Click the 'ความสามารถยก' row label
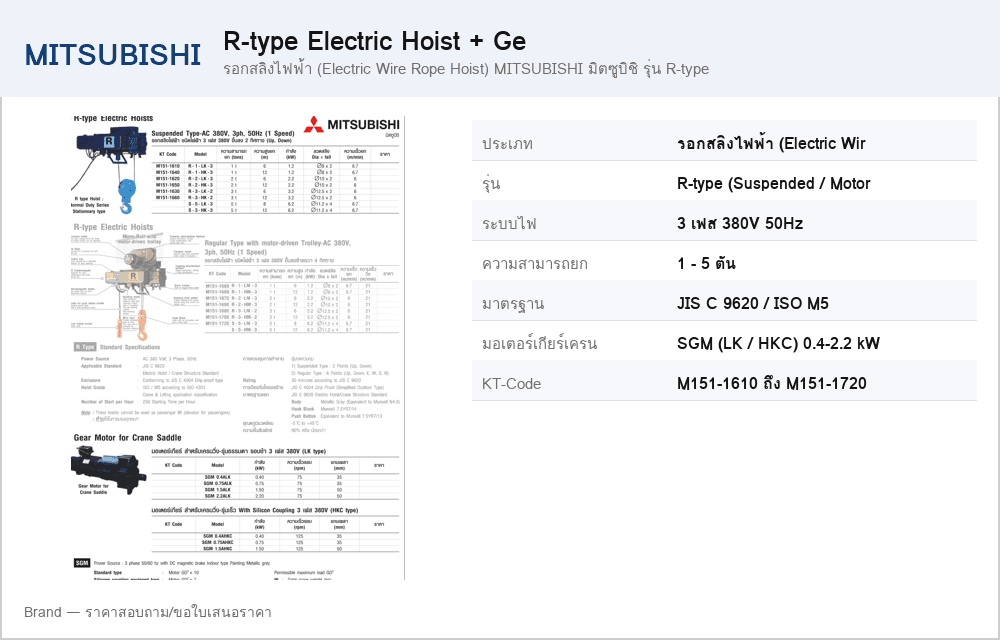This screenshot has width=1000, height=640. pos(534,264)
